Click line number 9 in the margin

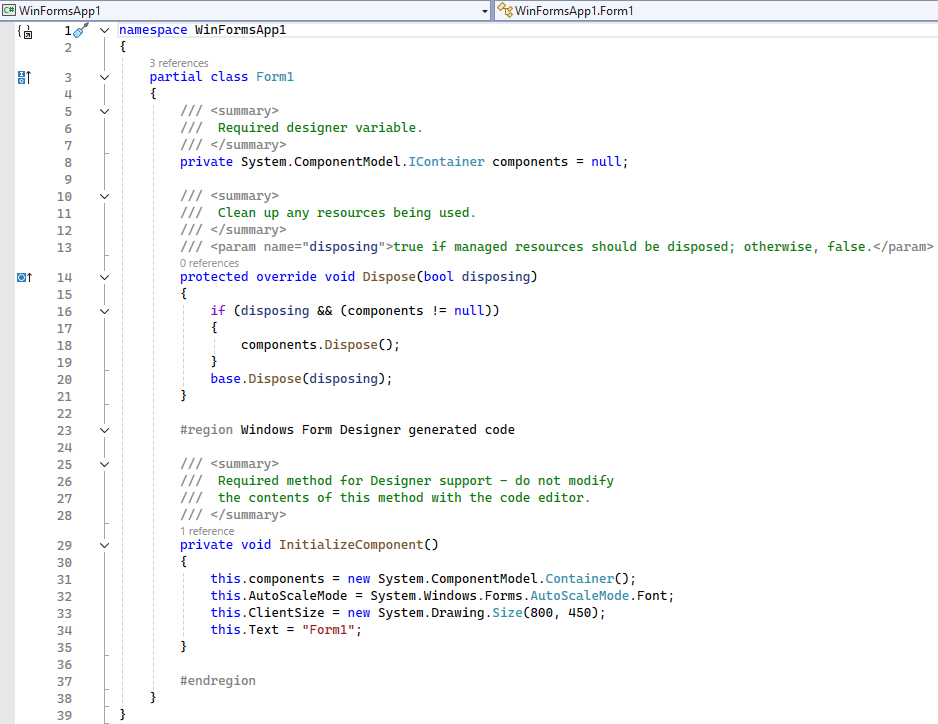point(68,180)
